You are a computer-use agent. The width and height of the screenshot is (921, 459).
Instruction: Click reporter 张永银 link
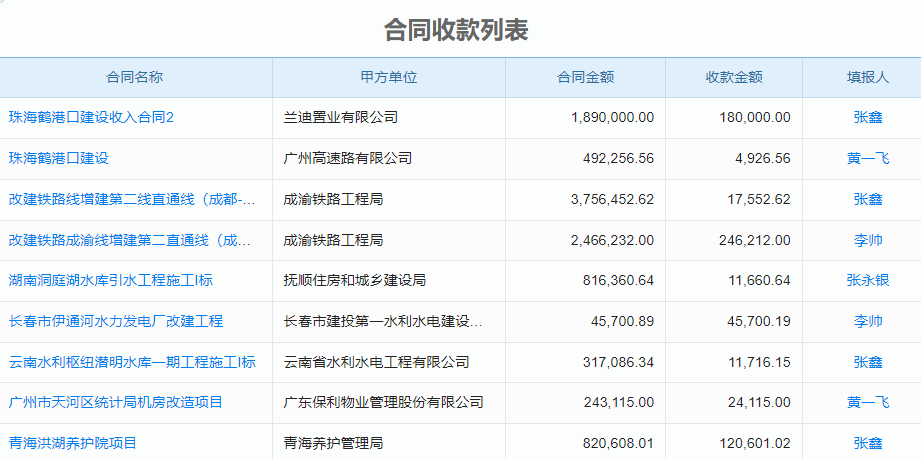[867, 280]
